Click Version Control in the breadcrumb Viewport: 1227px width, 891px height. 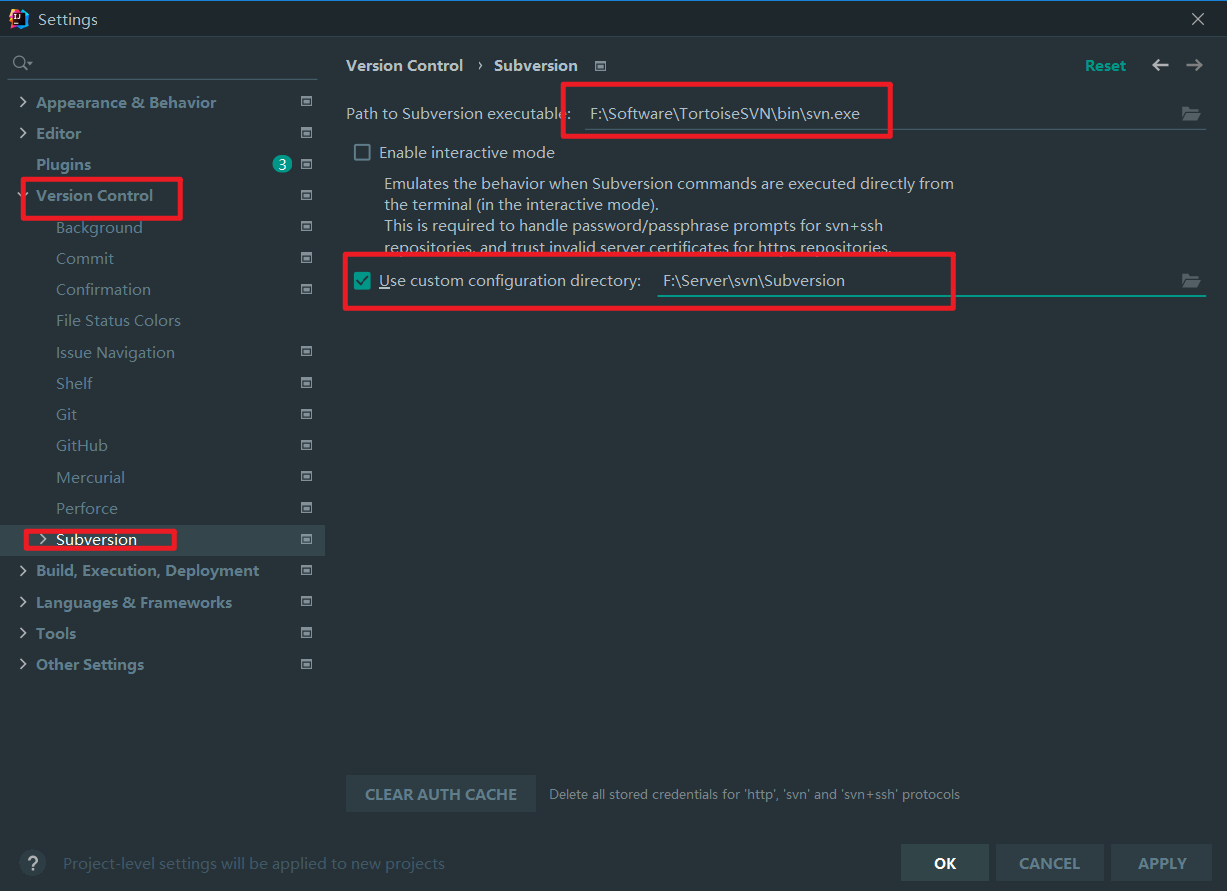coord(404,65)
